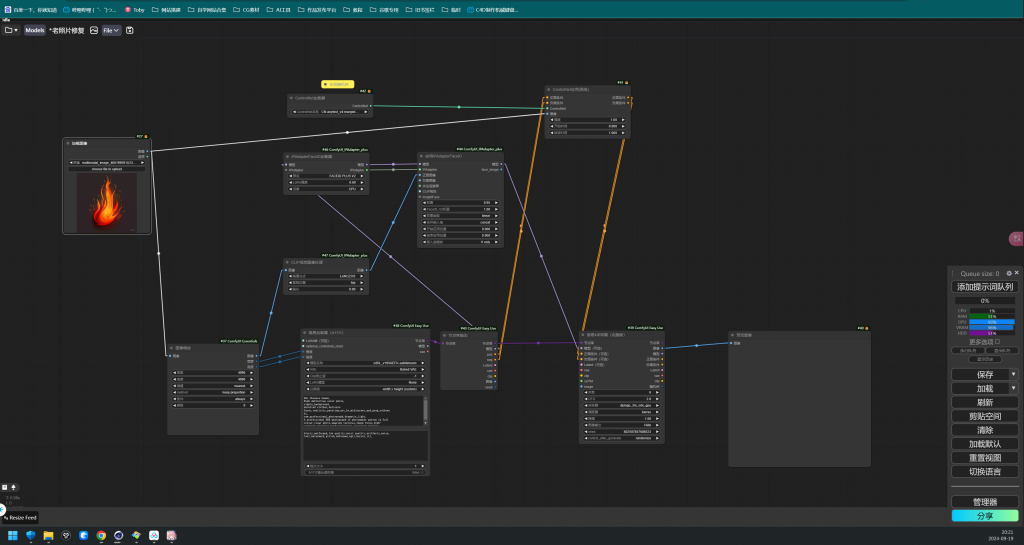The image size is (1024, 545).
Task: Open the pink anime app icon in taskbar
Action: [171, 535]
